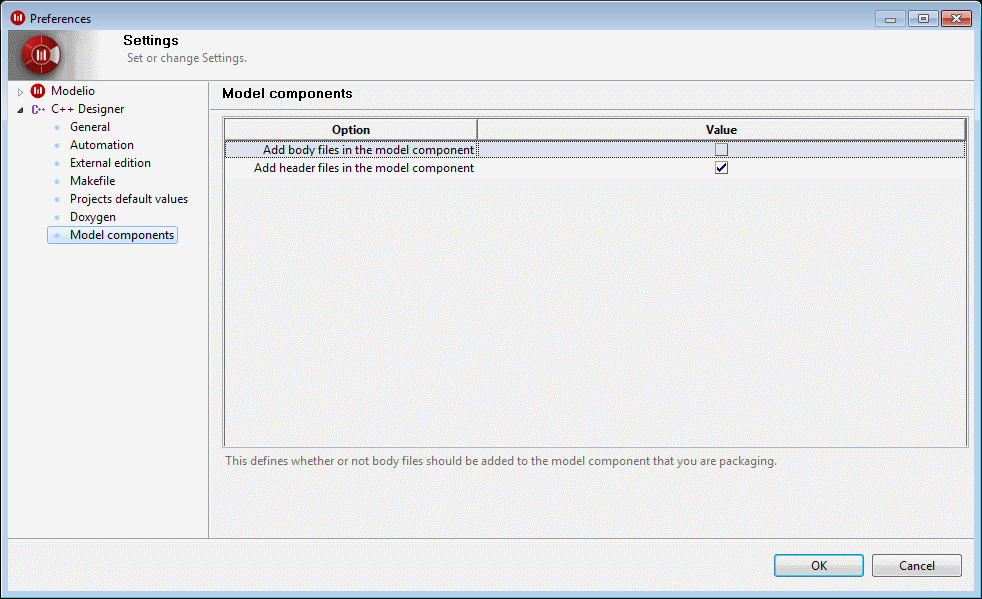Open Makefile settings

pos(93,181)
